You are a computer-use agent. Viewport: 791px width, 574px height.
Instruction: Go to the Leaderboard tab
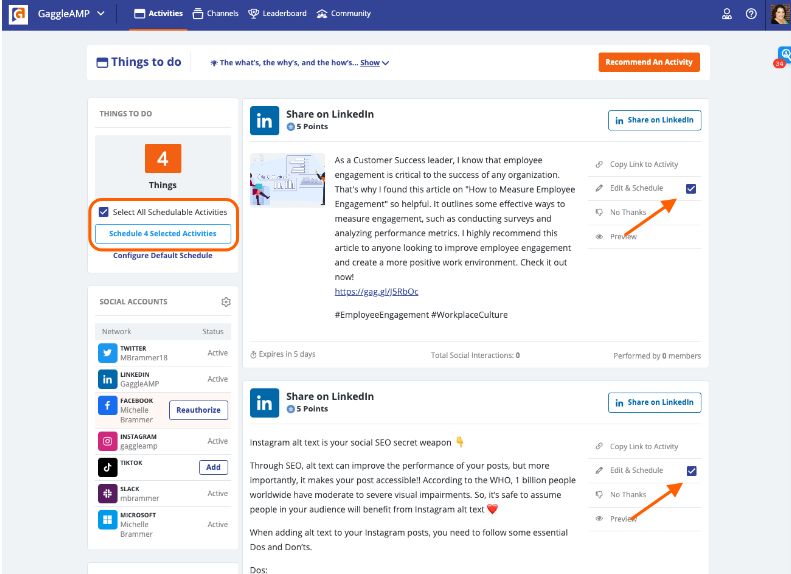(x=277, y=14)
